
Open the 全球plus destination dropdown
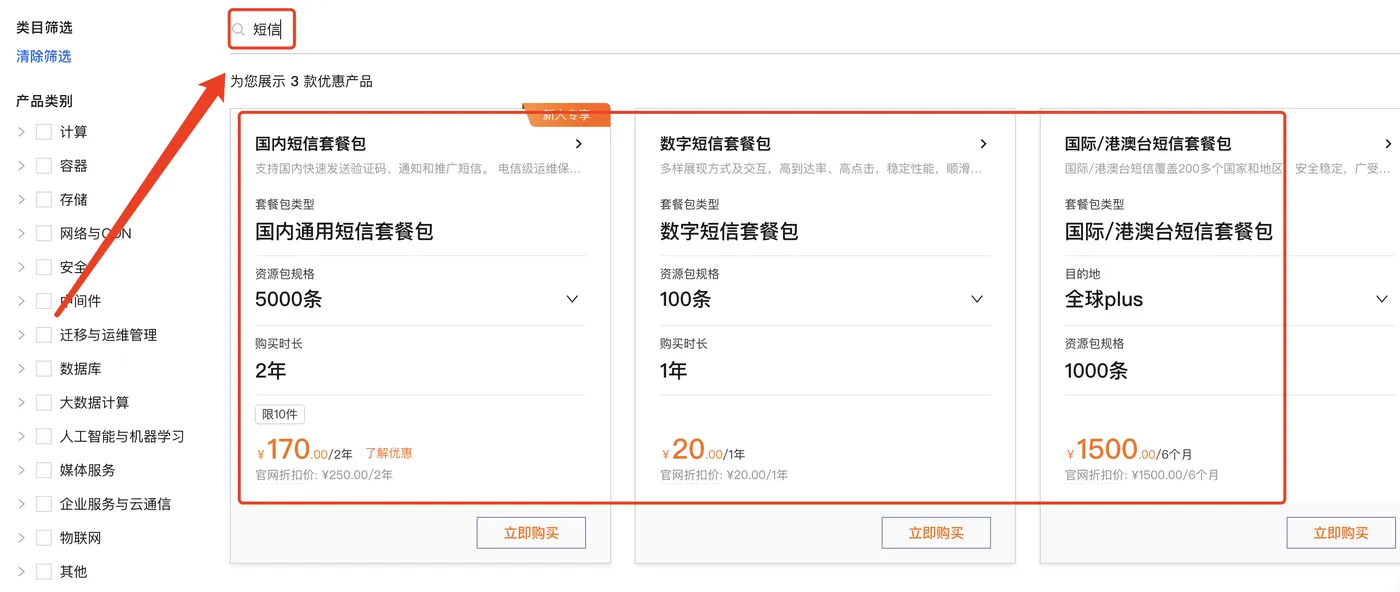[1382, 298]
